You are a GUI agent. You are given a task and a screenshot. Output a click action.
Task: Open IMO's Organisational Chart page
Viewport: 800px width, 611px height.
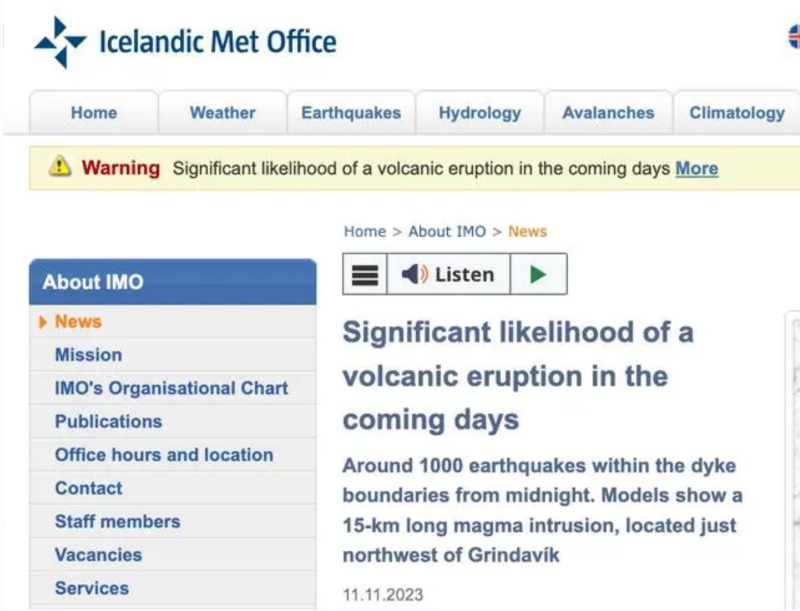click(x=171, y=388)
